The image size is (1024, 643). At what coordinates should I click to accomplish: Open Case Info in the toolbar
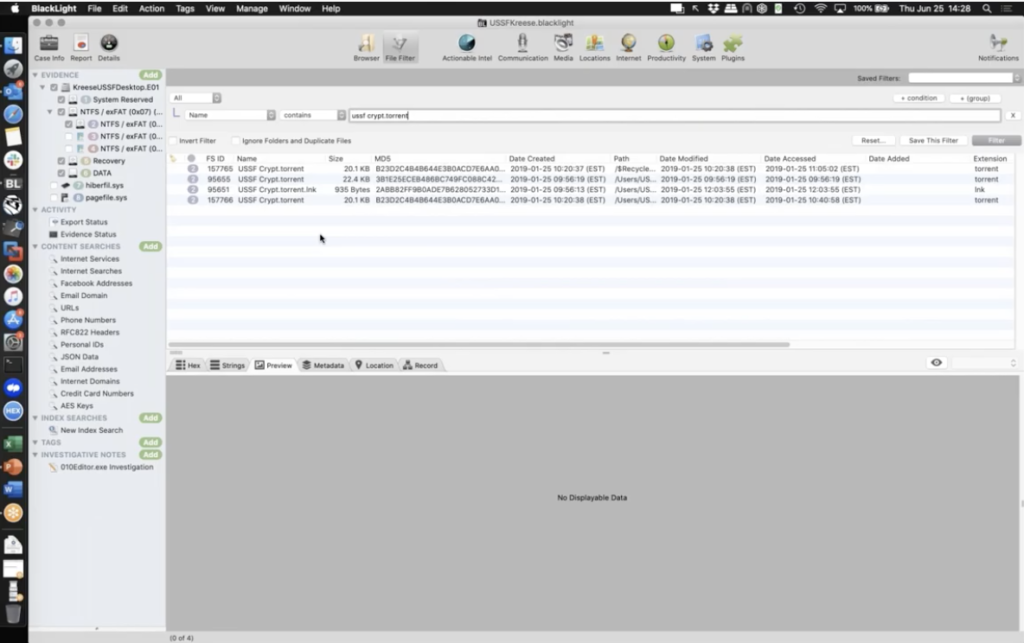(x=49, y=48)
